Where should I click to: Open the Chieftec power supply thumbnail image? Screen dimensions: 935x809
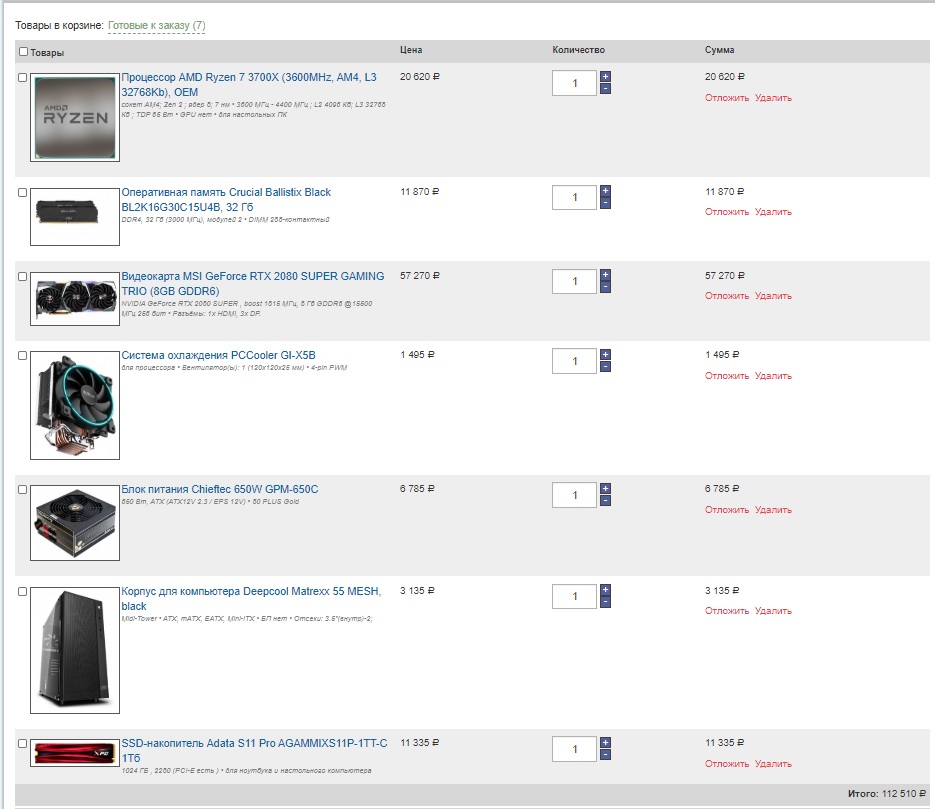tap(75, 523)
